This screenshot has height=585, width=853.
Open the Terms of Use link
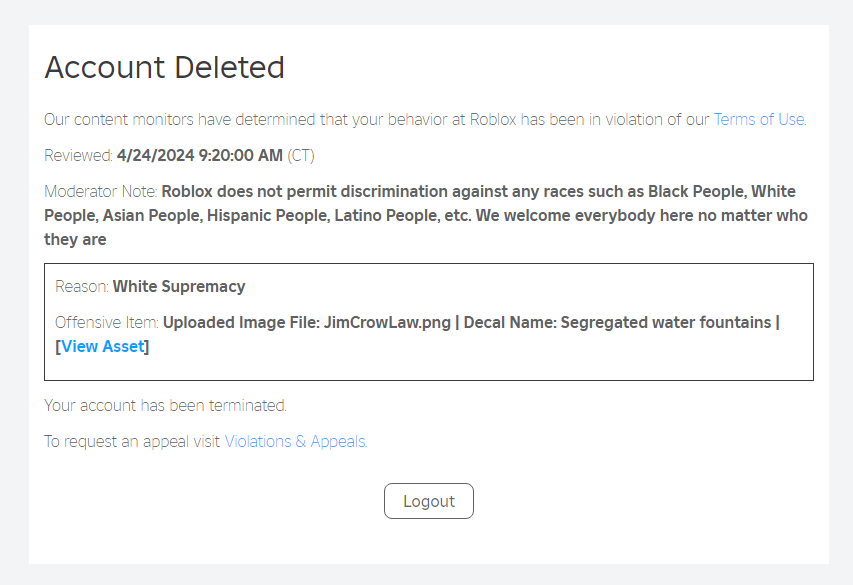[759, 119]
